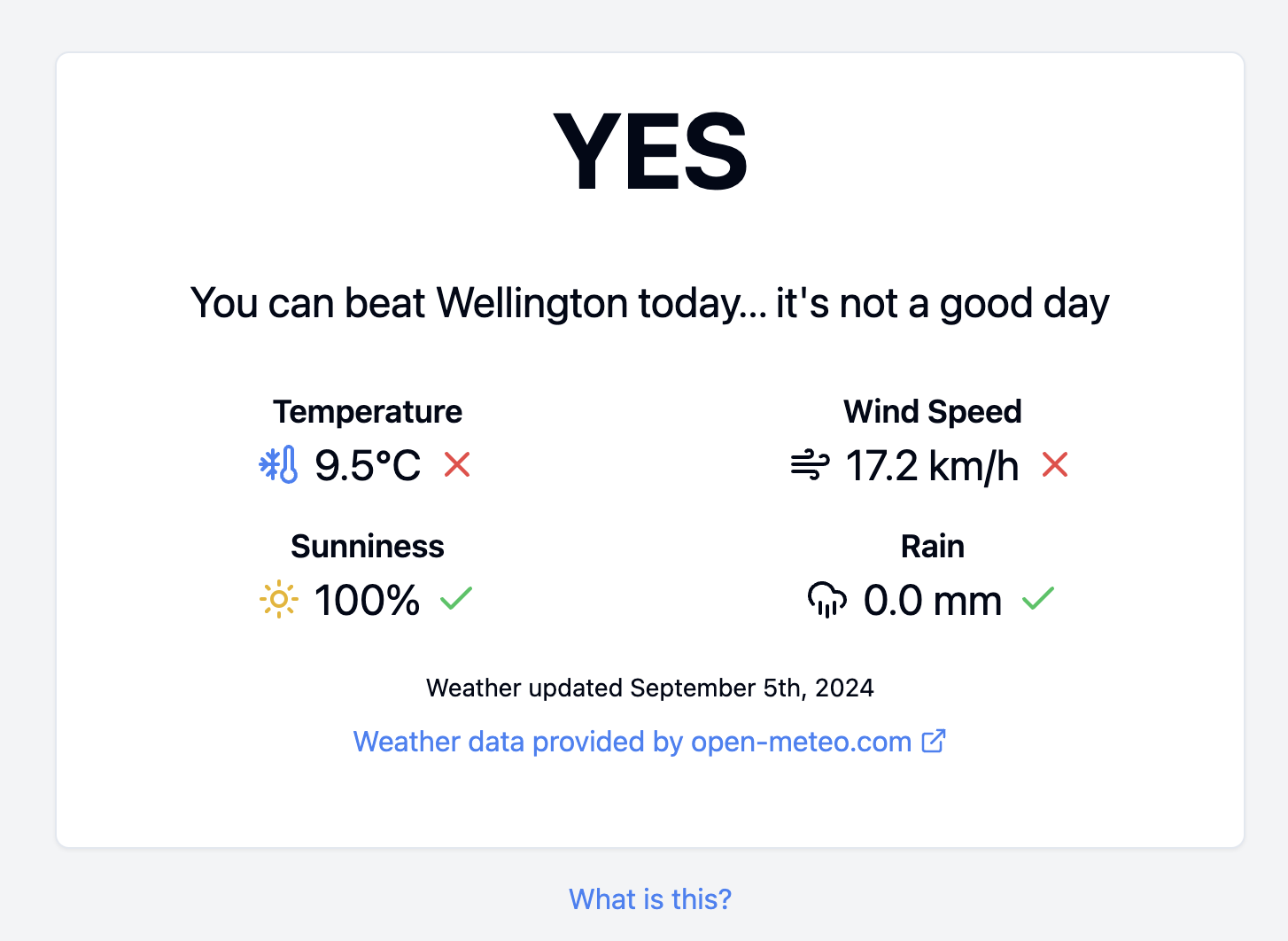The image size is (1288, 941).
Task: Click the Wind Speed label
Action: click(933, 412)
